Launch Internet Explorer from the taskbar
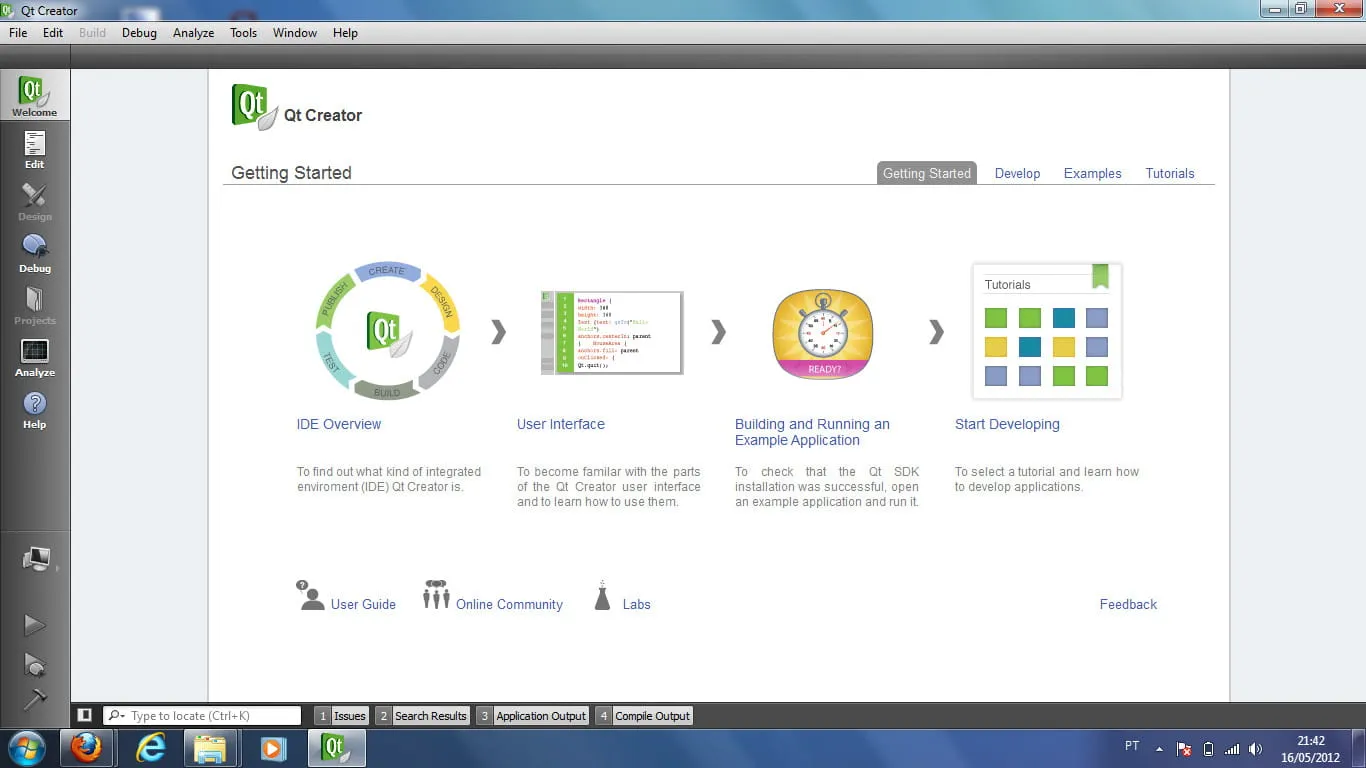Image resolution: width=1366 pixels, height=768 pixels. [150, 748]
